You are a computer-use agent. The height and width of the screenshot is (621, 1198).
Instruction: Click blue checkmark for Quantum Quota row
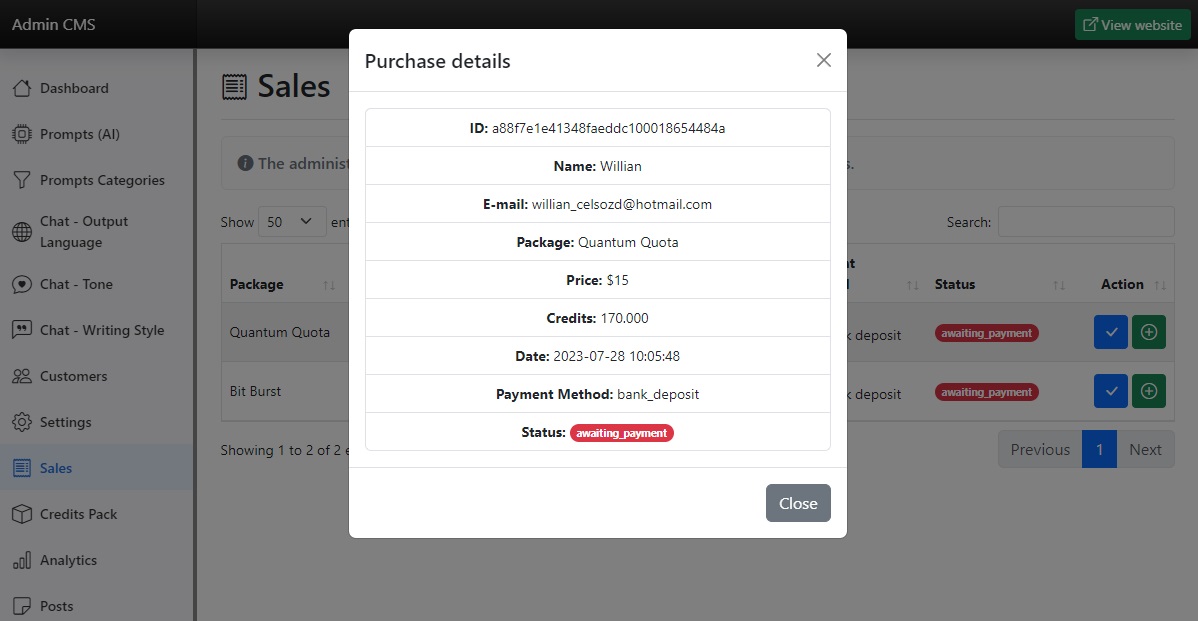click(x=1110, y=333)
